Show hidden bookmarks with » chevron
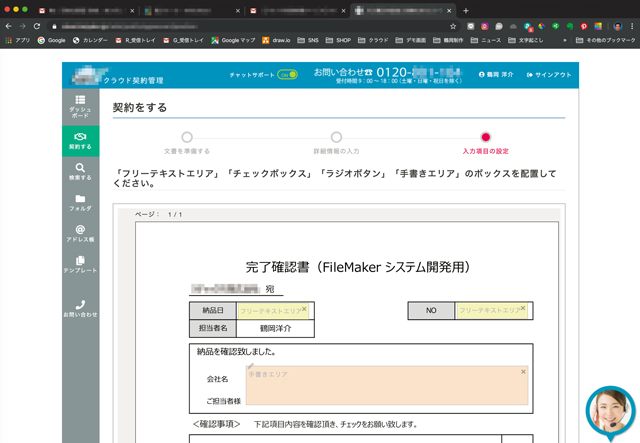The height and width of the screenshot is (443, 640). (x=564, y=40)
